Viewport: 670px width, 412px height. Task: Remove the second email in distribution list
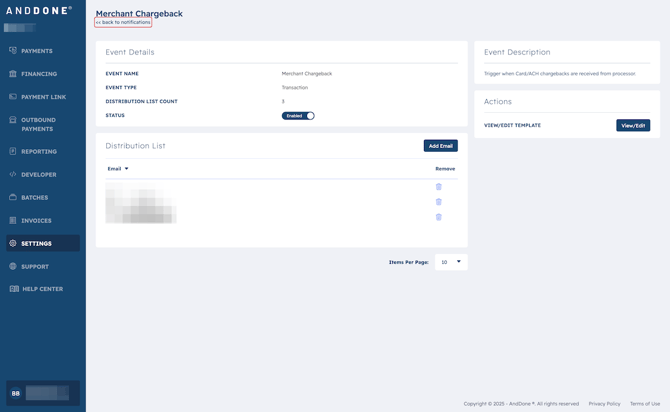pos(438,202)
